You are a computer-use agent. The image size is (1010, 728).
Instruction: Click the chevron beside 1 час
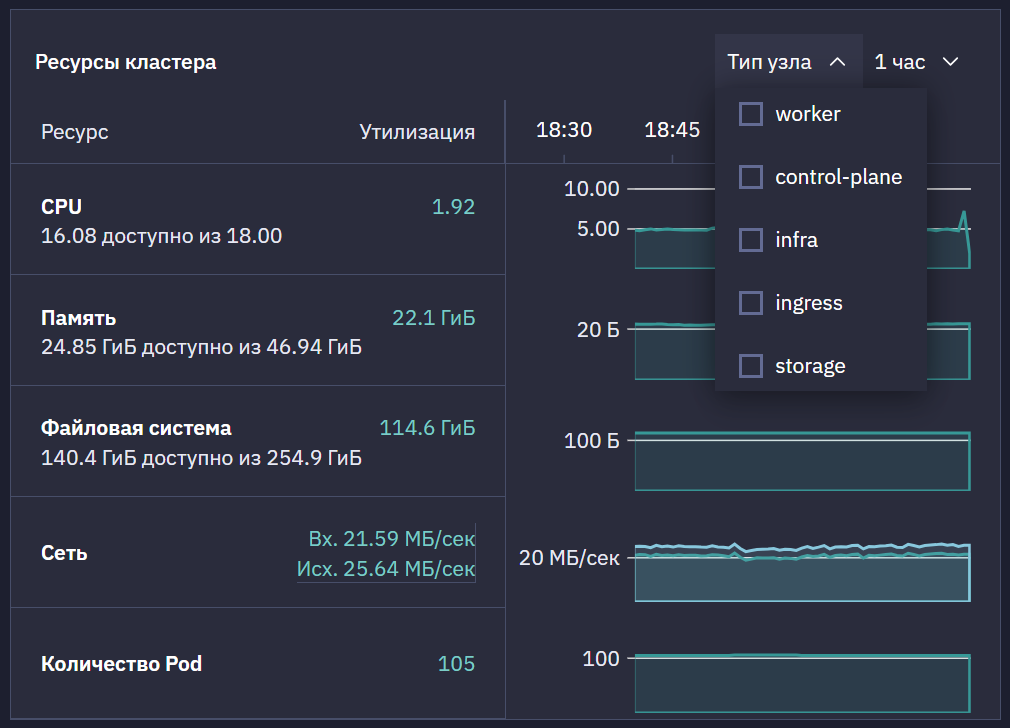(x=951, y=62)
